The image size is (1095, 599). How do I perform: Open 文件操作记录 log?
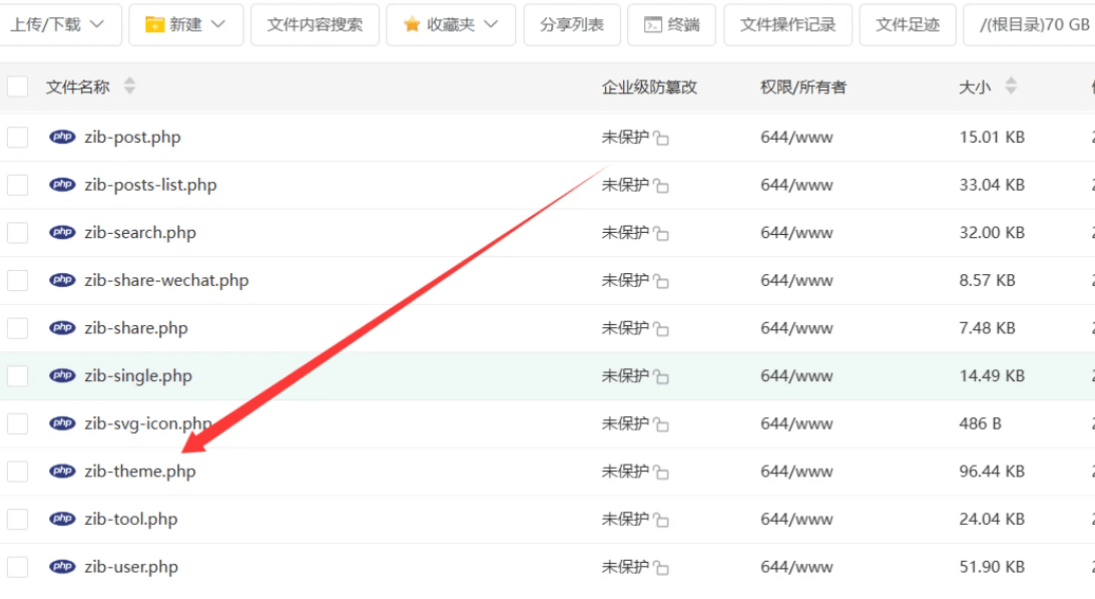pyautogui.click(x=788, y=25)
